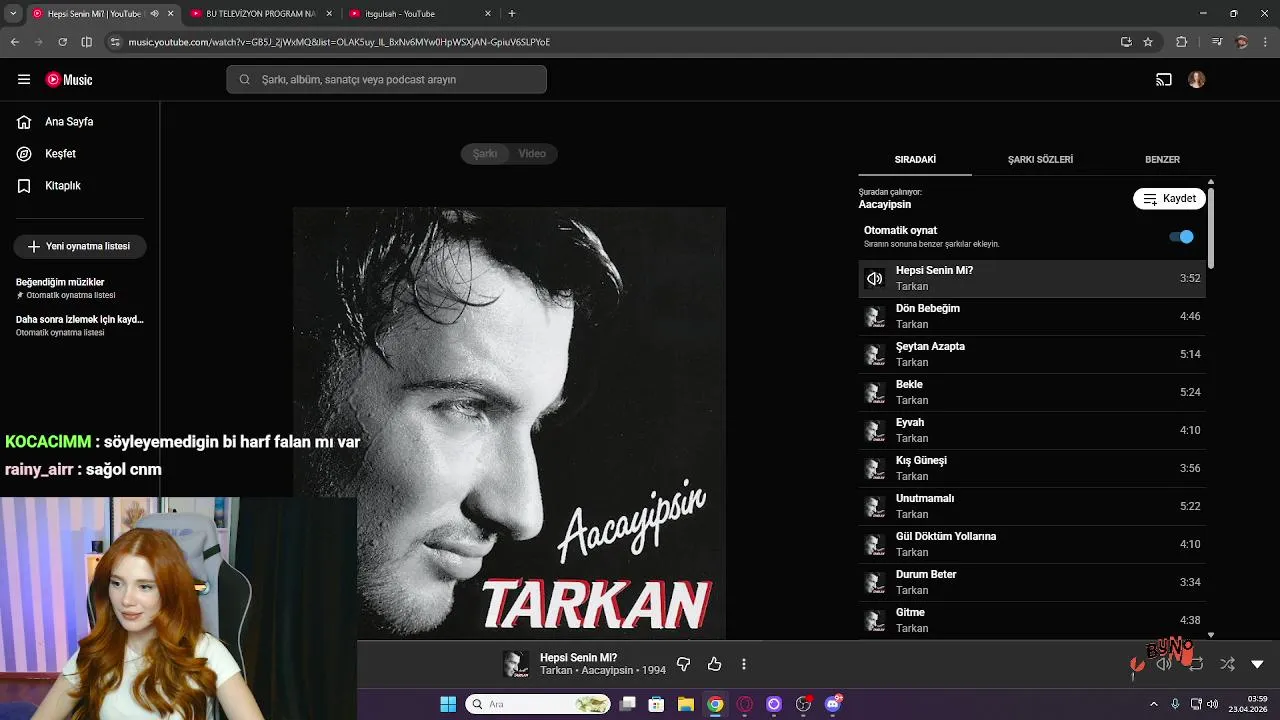Focus the song search field
1280x720 pixels.
386,80
